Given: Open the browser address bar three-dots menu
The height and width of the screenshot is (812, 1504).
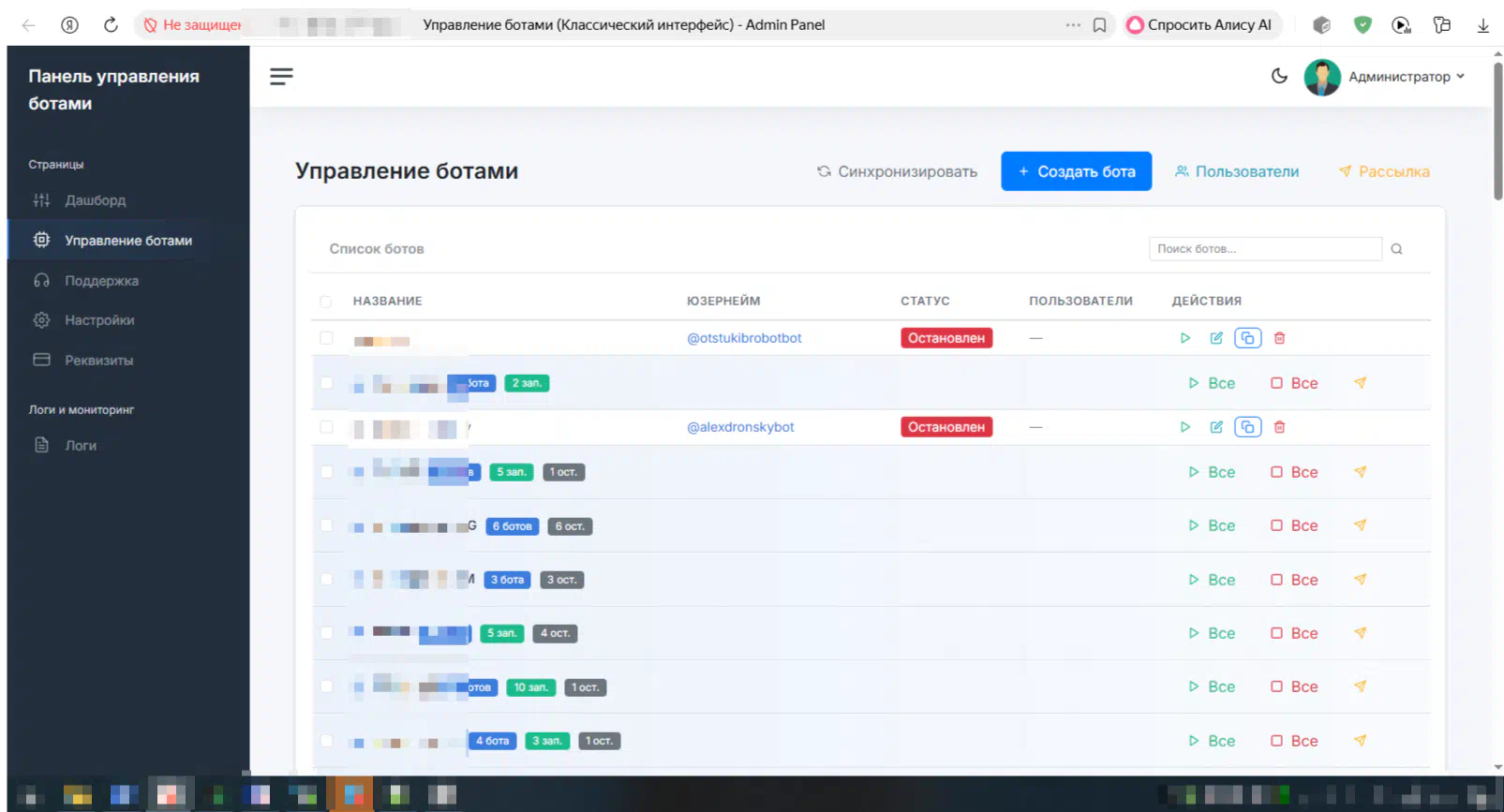Looking at the screenshot, I should coord(1073,25).
